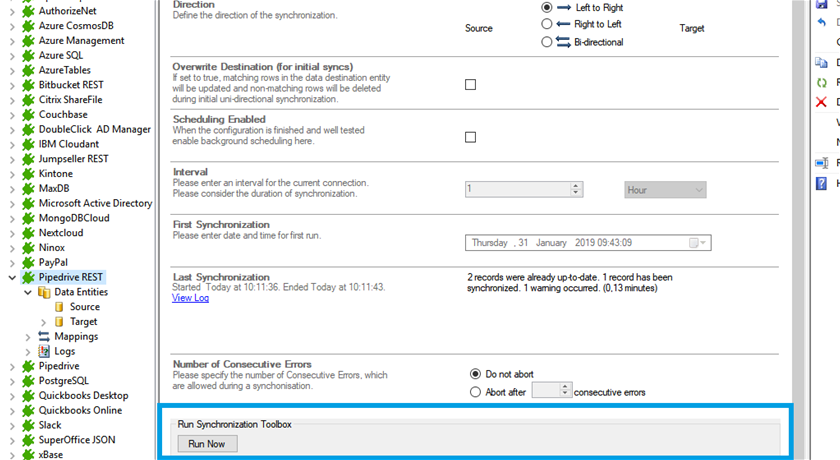This screenshot has width=840, height=460.
Task: Select Microsoft Active Directory in the tree
Action: [95, 203]
